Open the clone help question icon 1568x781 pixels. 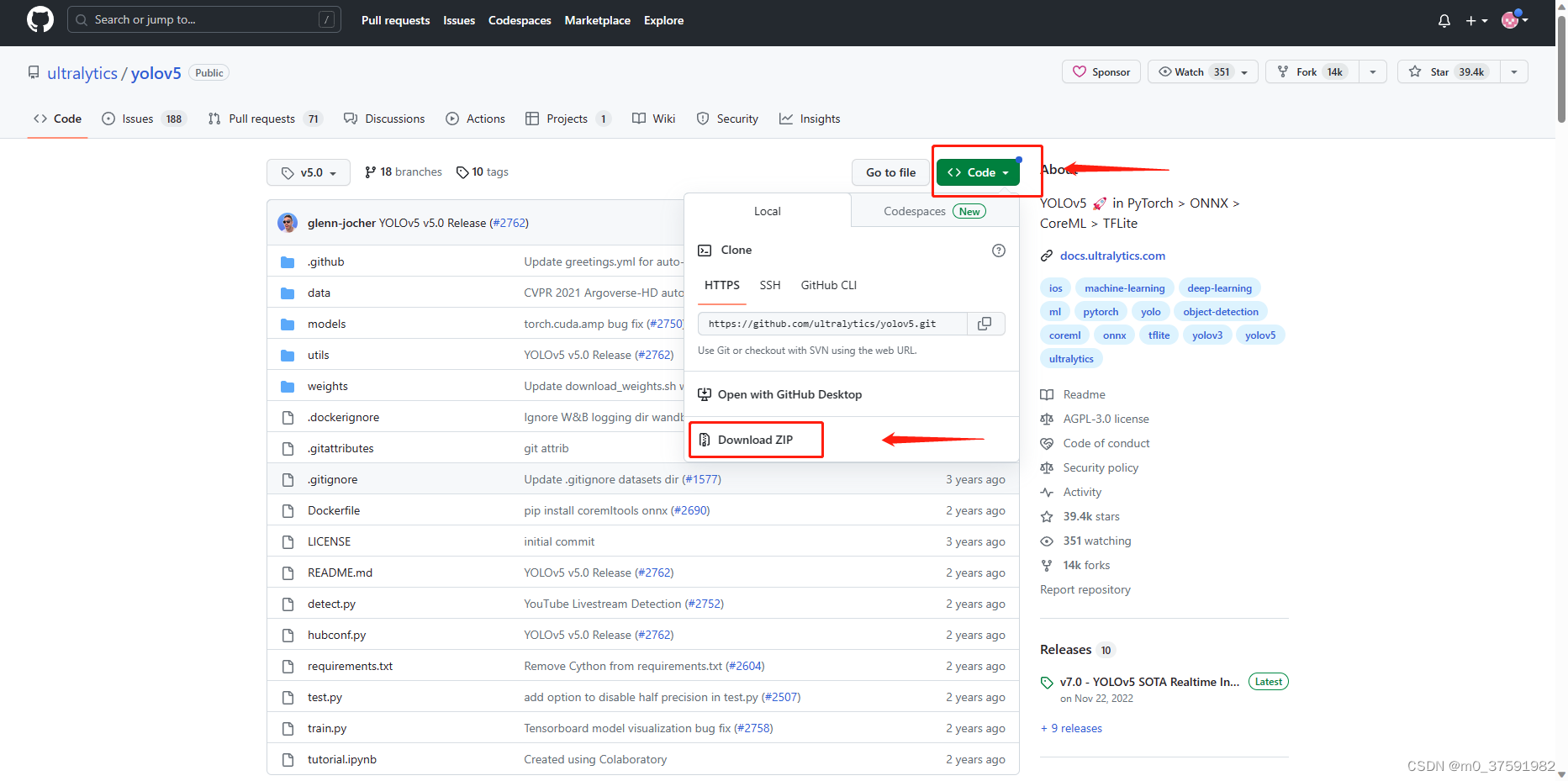click(999, 251)
